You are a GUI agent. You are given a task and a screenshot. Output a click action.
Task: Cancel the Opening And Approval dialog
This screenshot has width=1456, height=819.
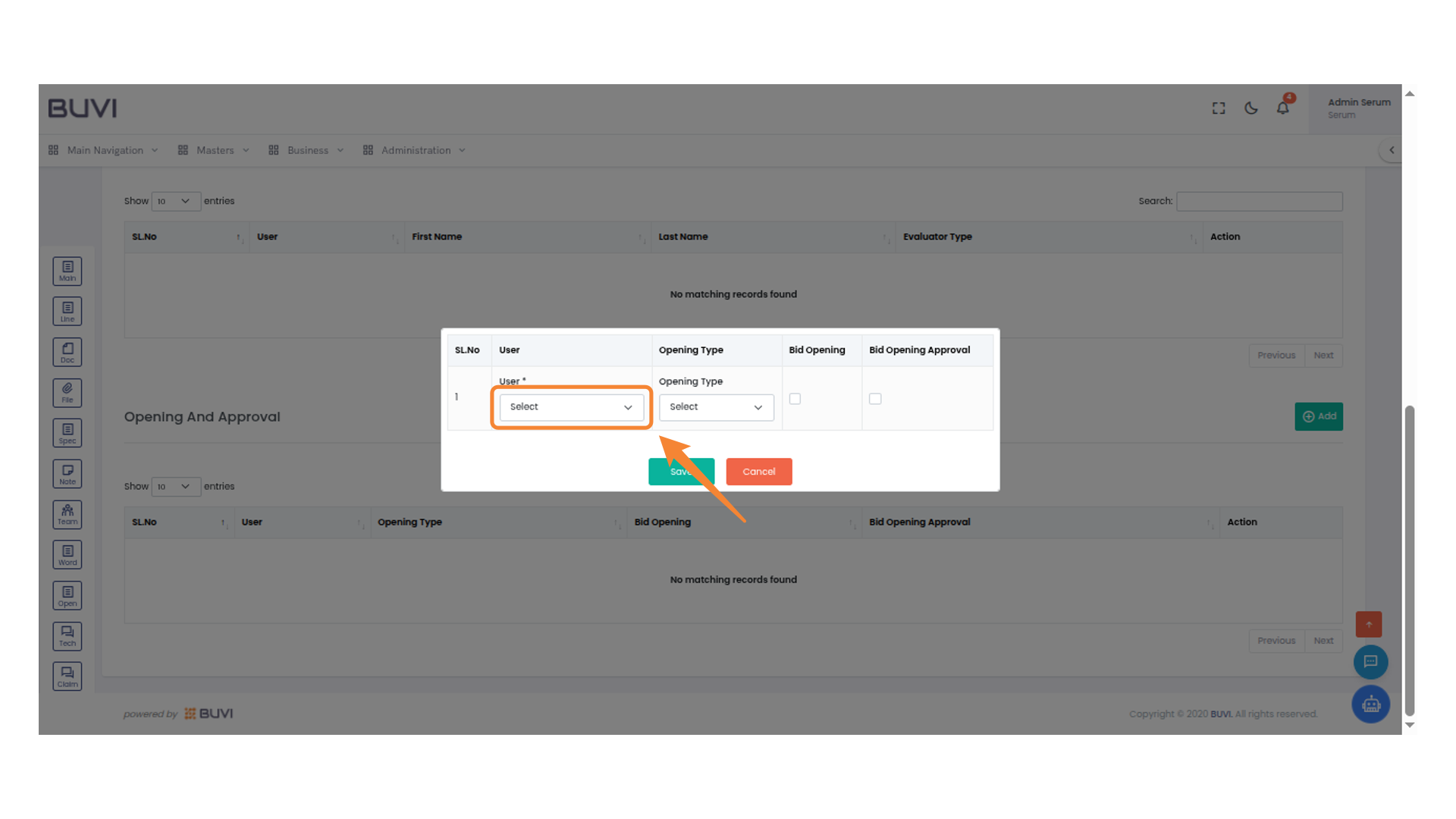[x=758, y=471]
